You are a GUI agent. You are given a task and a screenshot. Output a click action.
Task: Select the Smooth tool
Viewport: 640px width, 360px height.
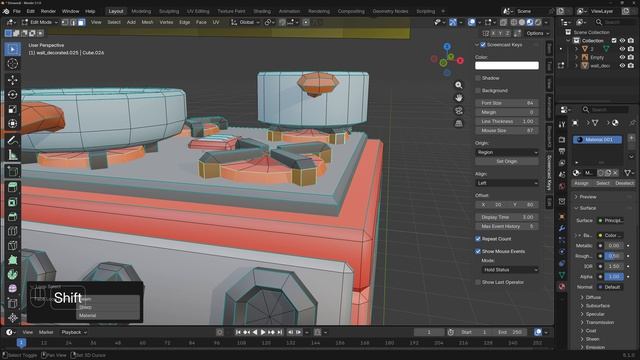pyautogui.click(x=12, y=289)
